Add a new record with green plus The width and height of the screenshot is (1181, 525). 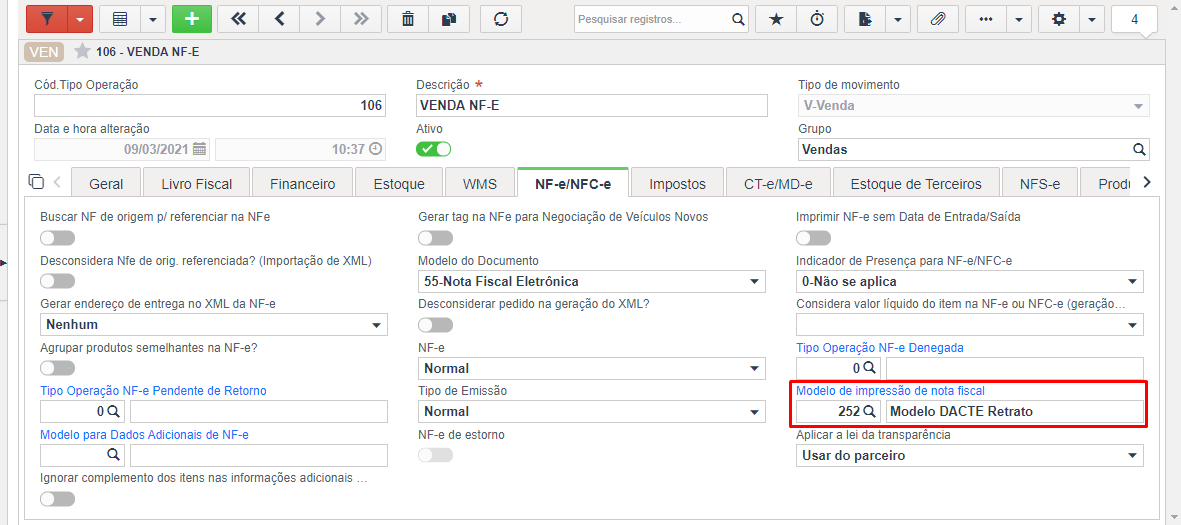[x=191, y=19]
